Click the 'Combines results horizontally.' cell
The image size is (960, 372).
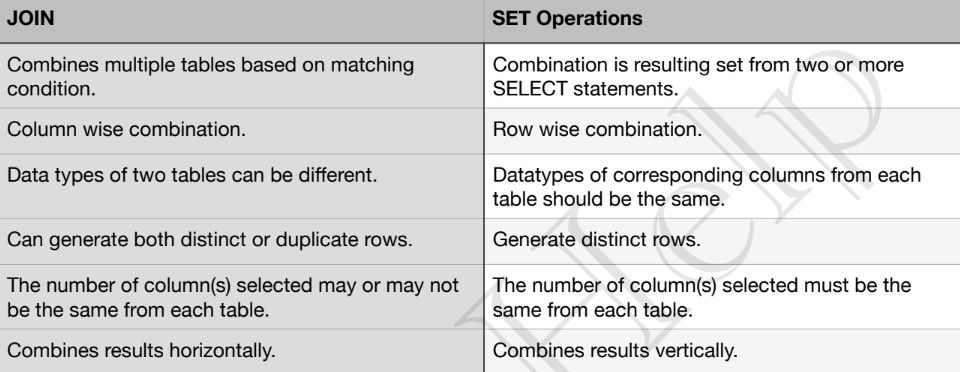tap(242, 351)
